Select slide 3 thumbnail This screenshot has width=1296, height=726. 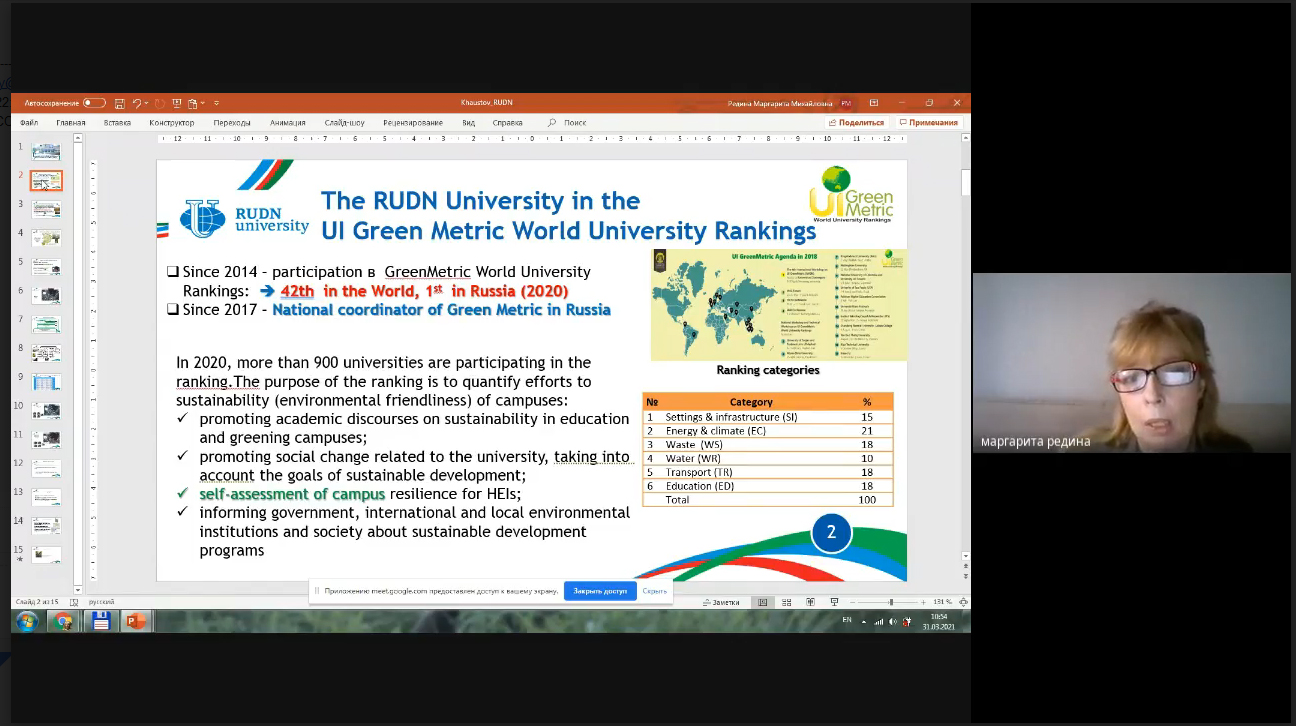click(x=46, y=209)
